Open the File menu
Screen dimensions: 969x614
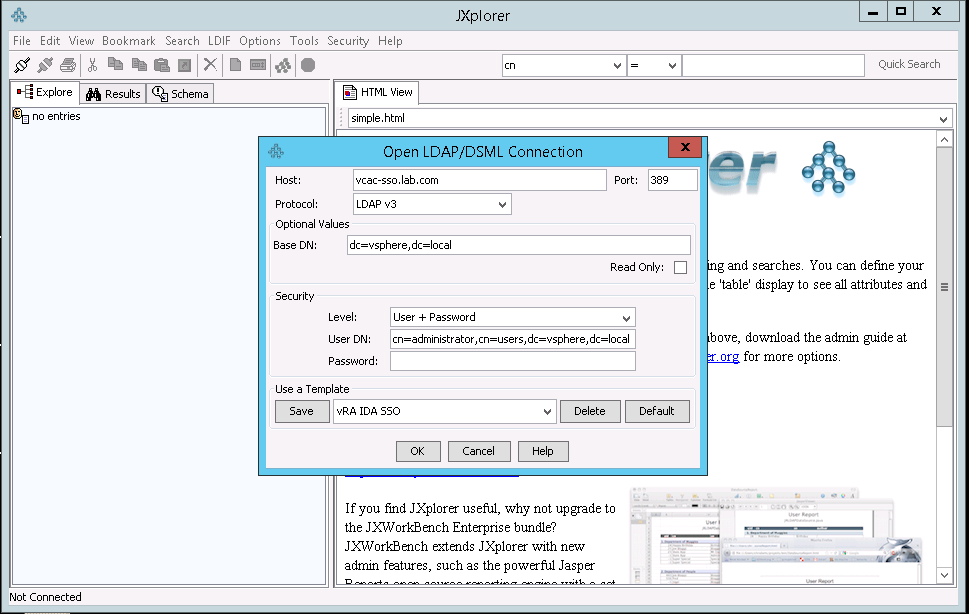(x=22, y=41)
